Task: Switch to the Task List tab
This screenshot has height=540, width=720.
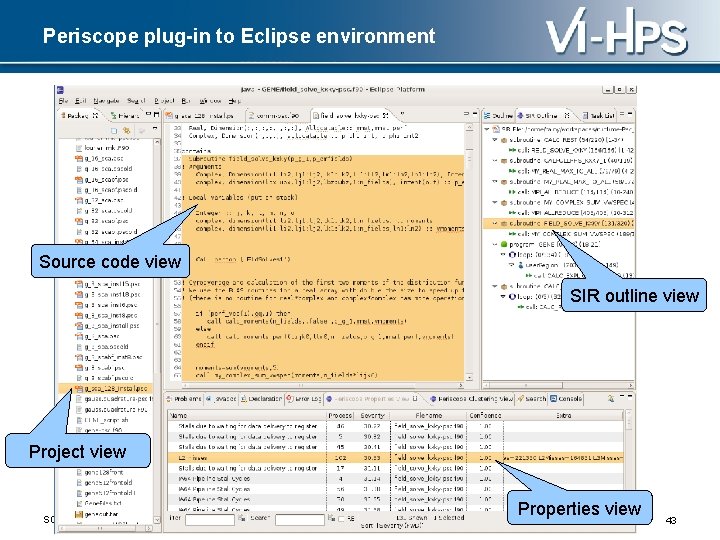Action: 599,116
